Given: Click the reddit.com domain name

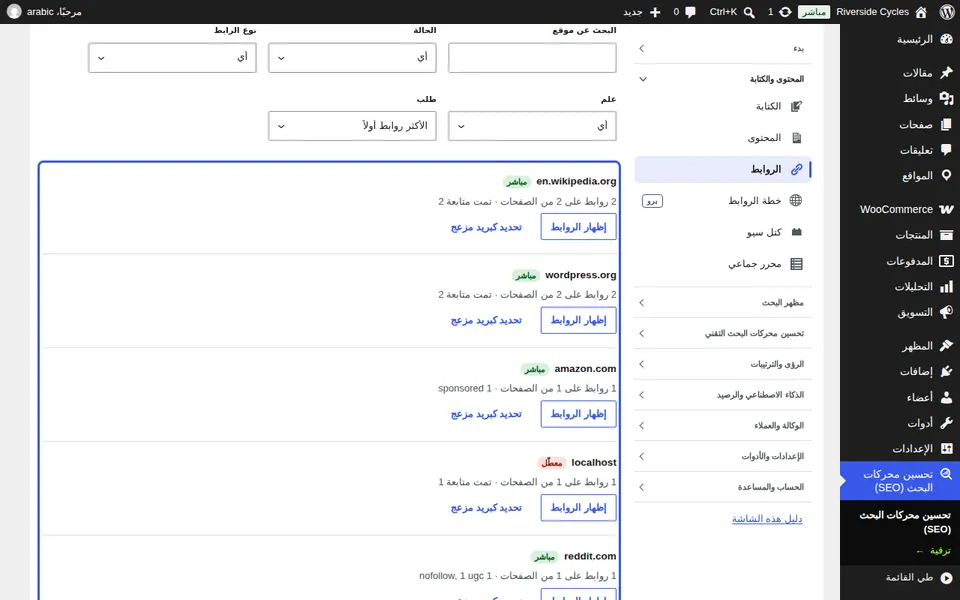Looking at the screenshot, I should click(x=590, y=556).
